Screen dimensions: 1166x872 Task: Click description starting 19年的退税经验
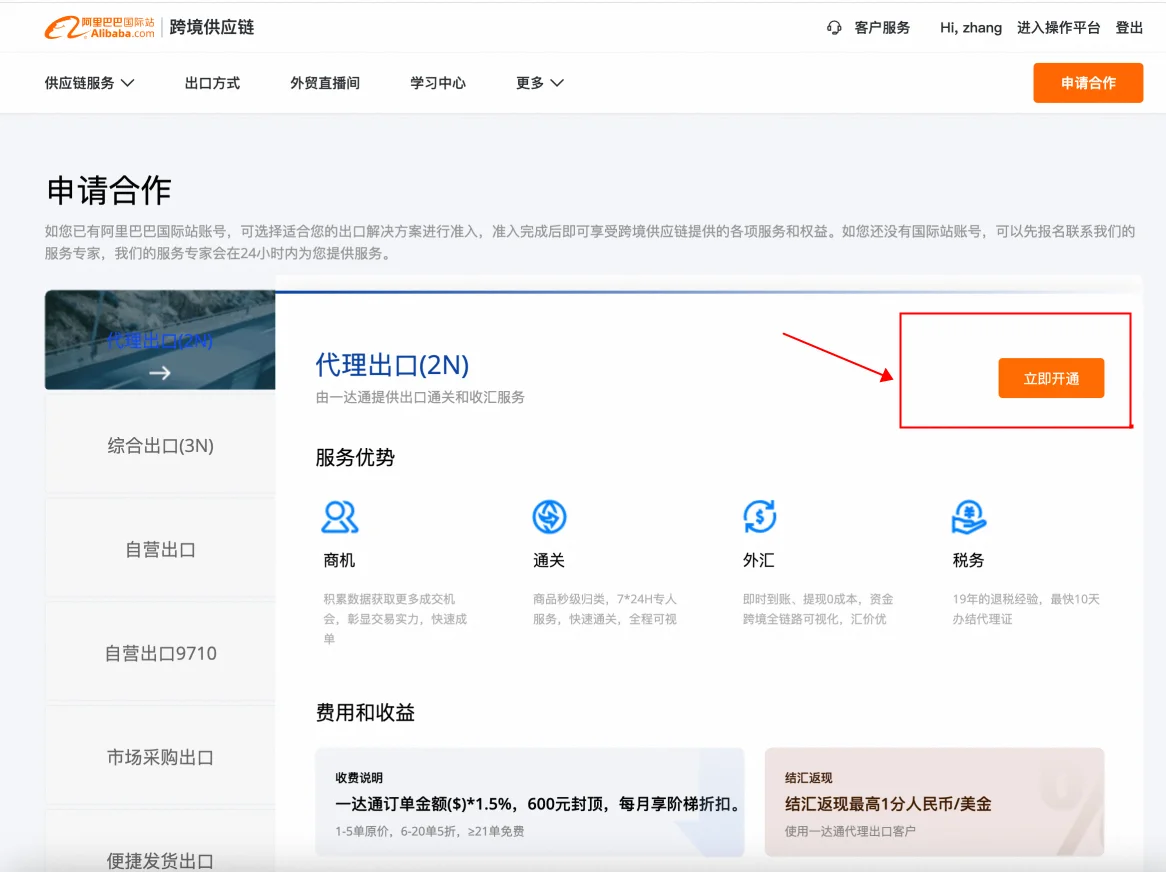(x=1026, y=609)
